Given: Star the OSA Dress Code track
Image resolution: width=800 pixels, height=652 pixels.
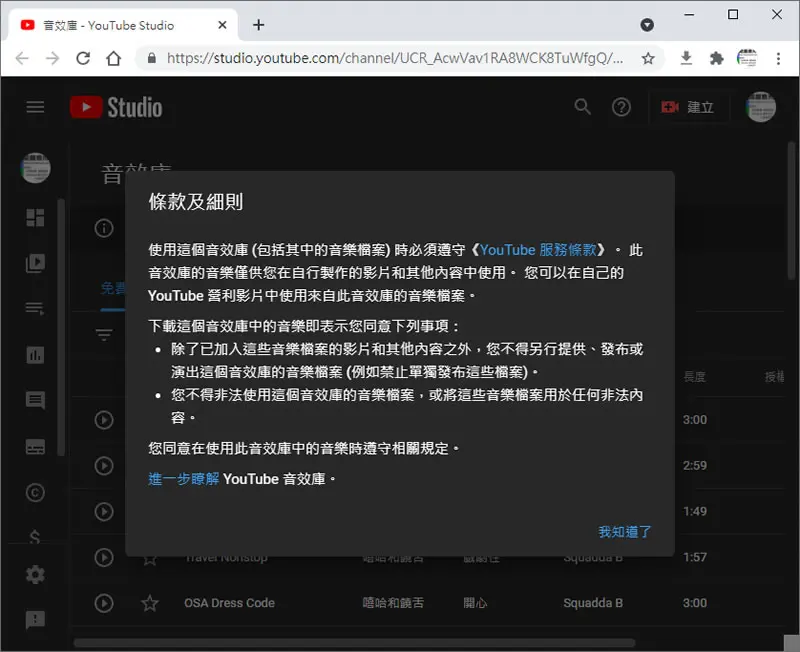Looking at the screenshot, I should (x=149, y=603).
